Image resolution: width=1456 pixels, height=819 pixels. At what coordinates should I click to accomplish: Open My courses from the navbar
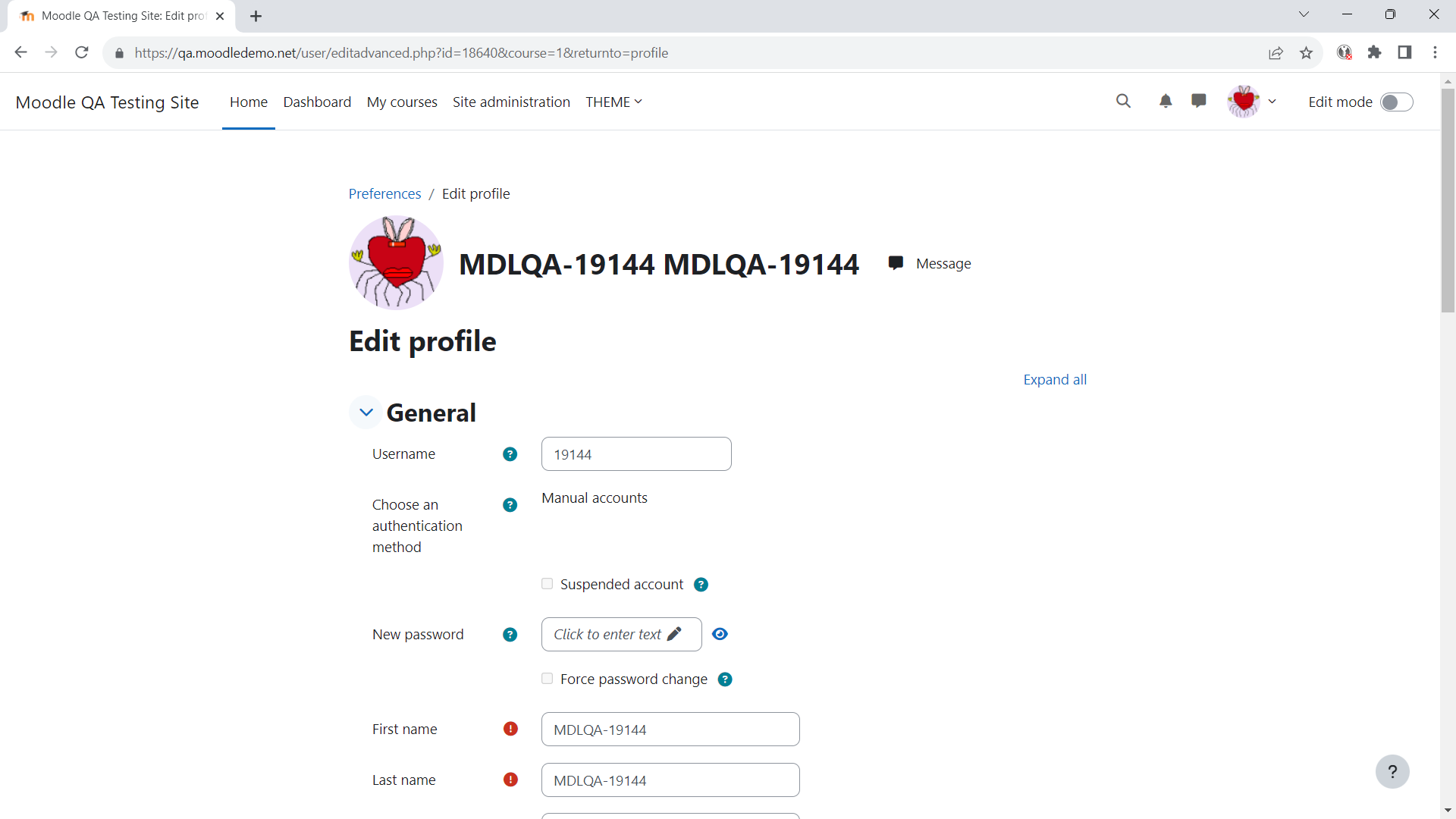402,102
